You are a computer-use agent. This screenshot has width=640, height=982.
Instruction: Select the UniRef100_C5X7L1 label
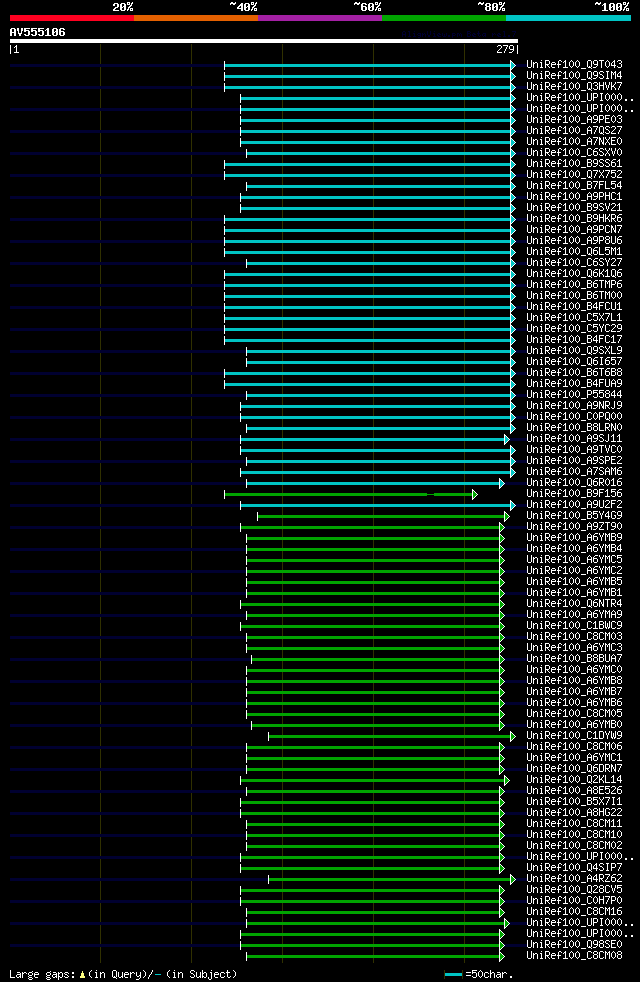[x=574, y=318]
